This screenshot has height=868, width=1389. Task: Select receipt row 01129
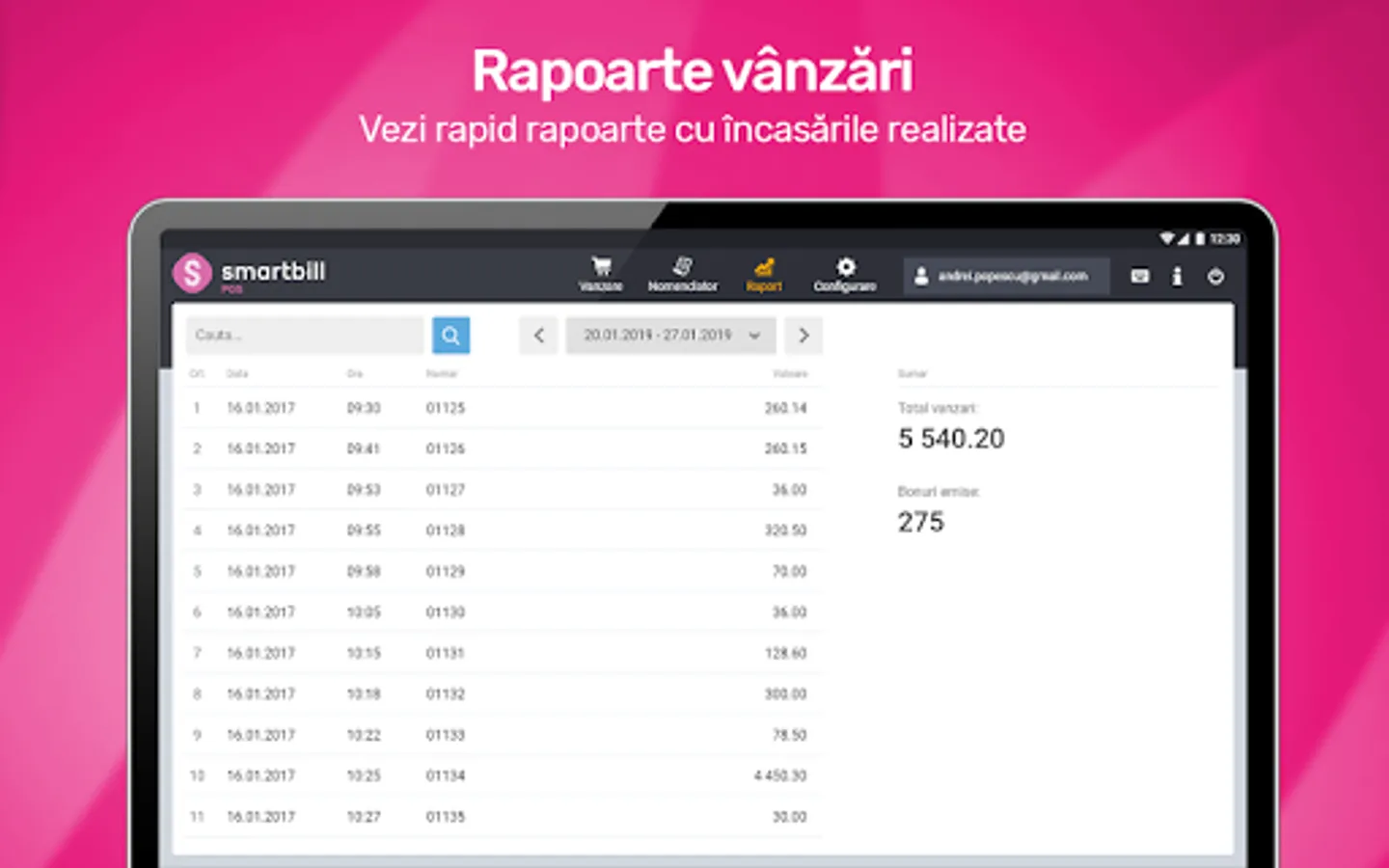click(503, 571)
